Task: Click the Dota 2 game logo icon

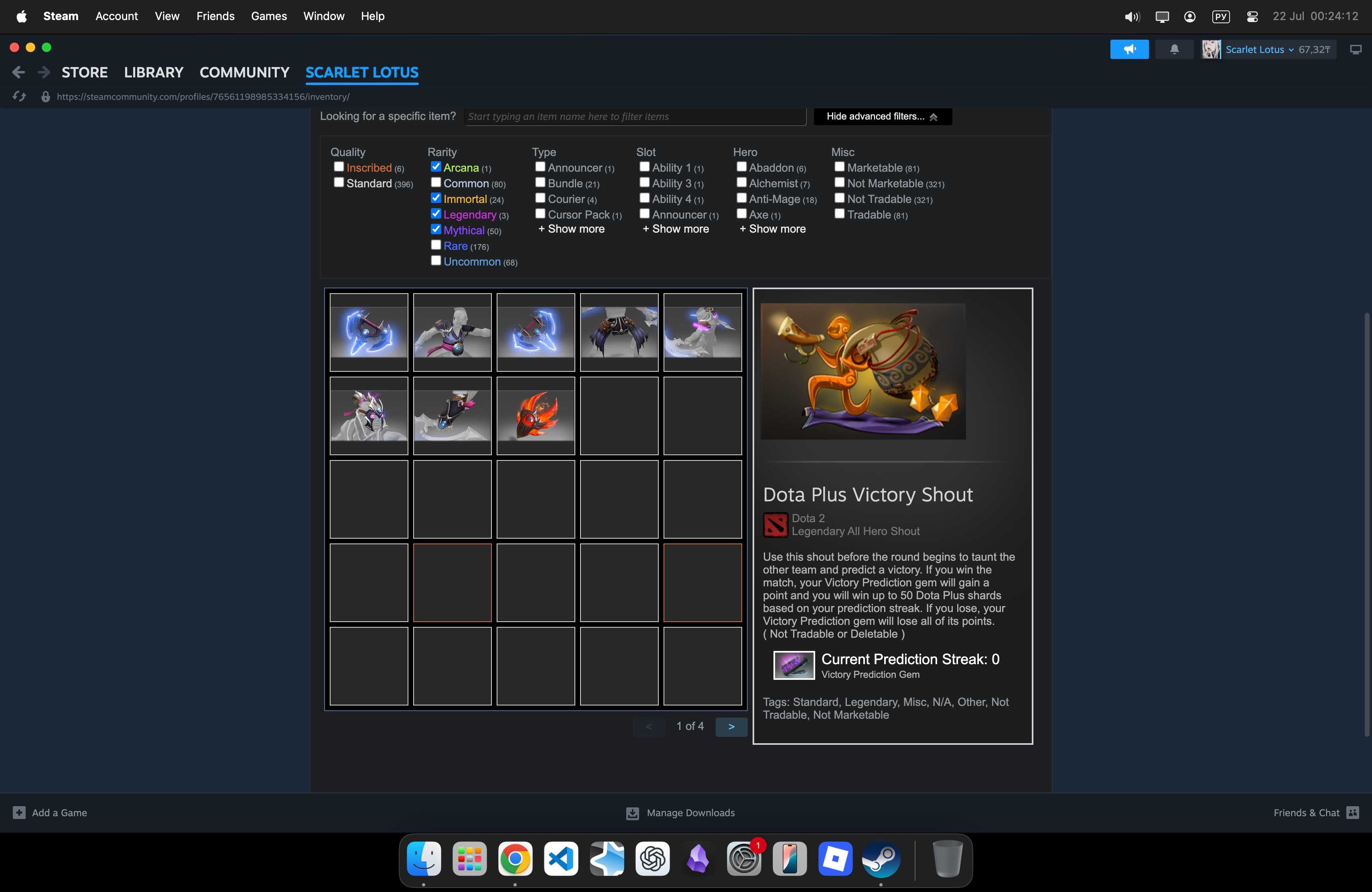Action: click(x=775, y=525)
